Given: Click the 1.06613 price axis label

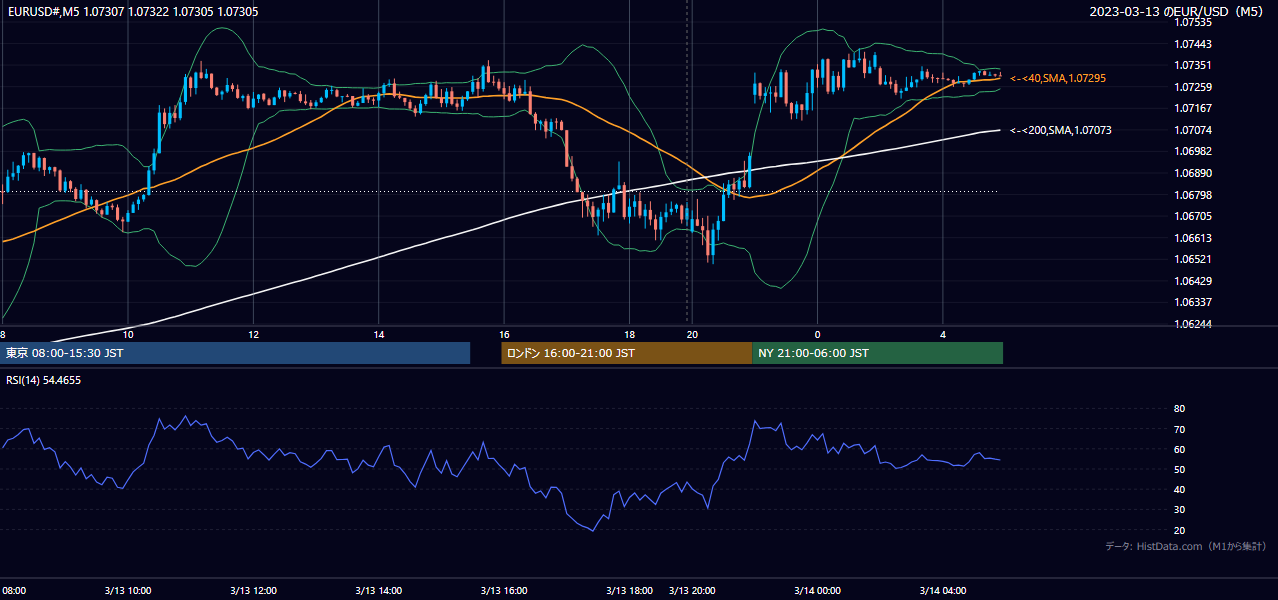Looking at the screenshot, I should pyautogui.click(x=1193, y=238).
